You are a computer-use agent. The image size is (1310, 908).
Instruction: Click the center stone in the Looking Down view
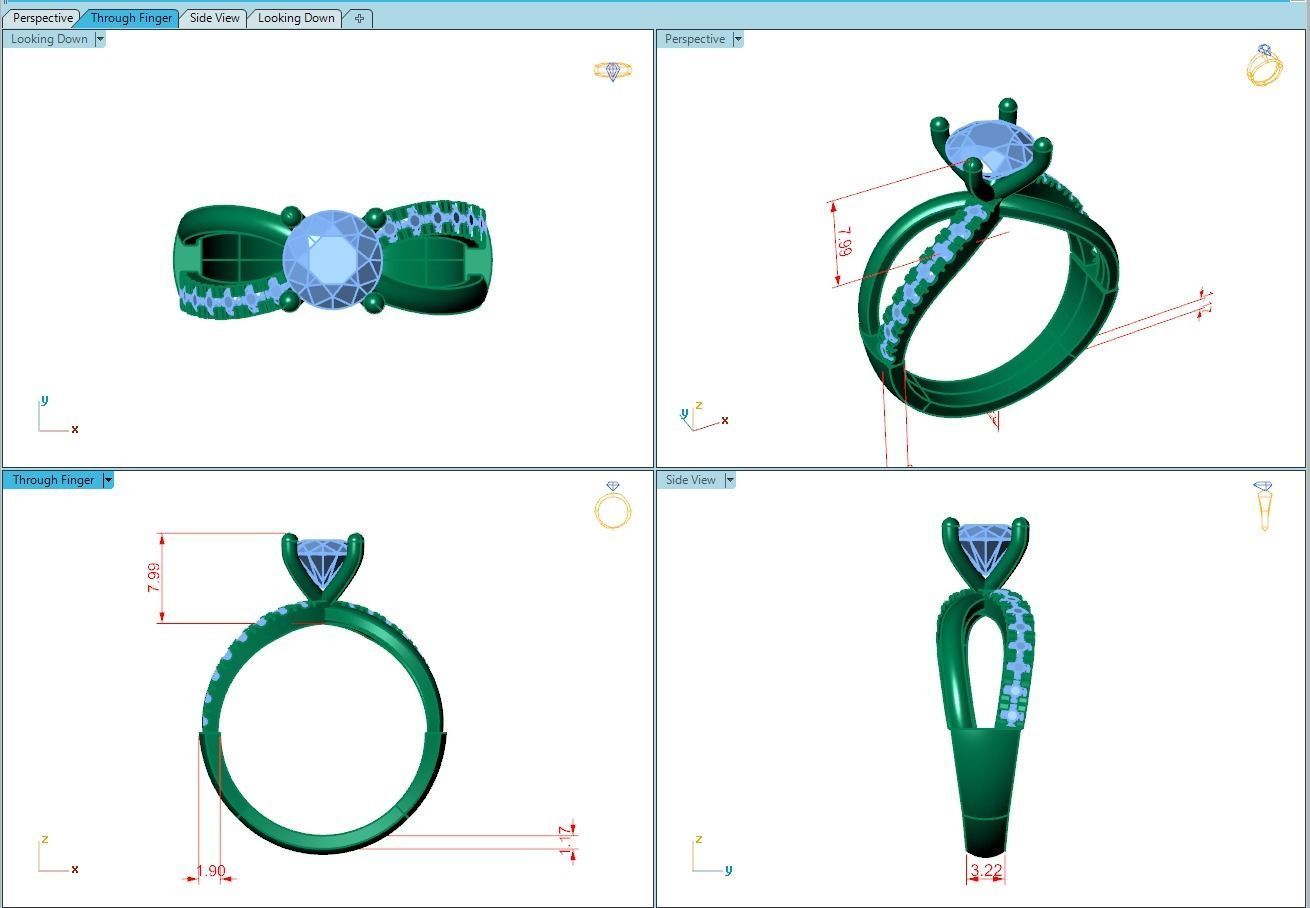pyautogui.click(x=332, y=260)
